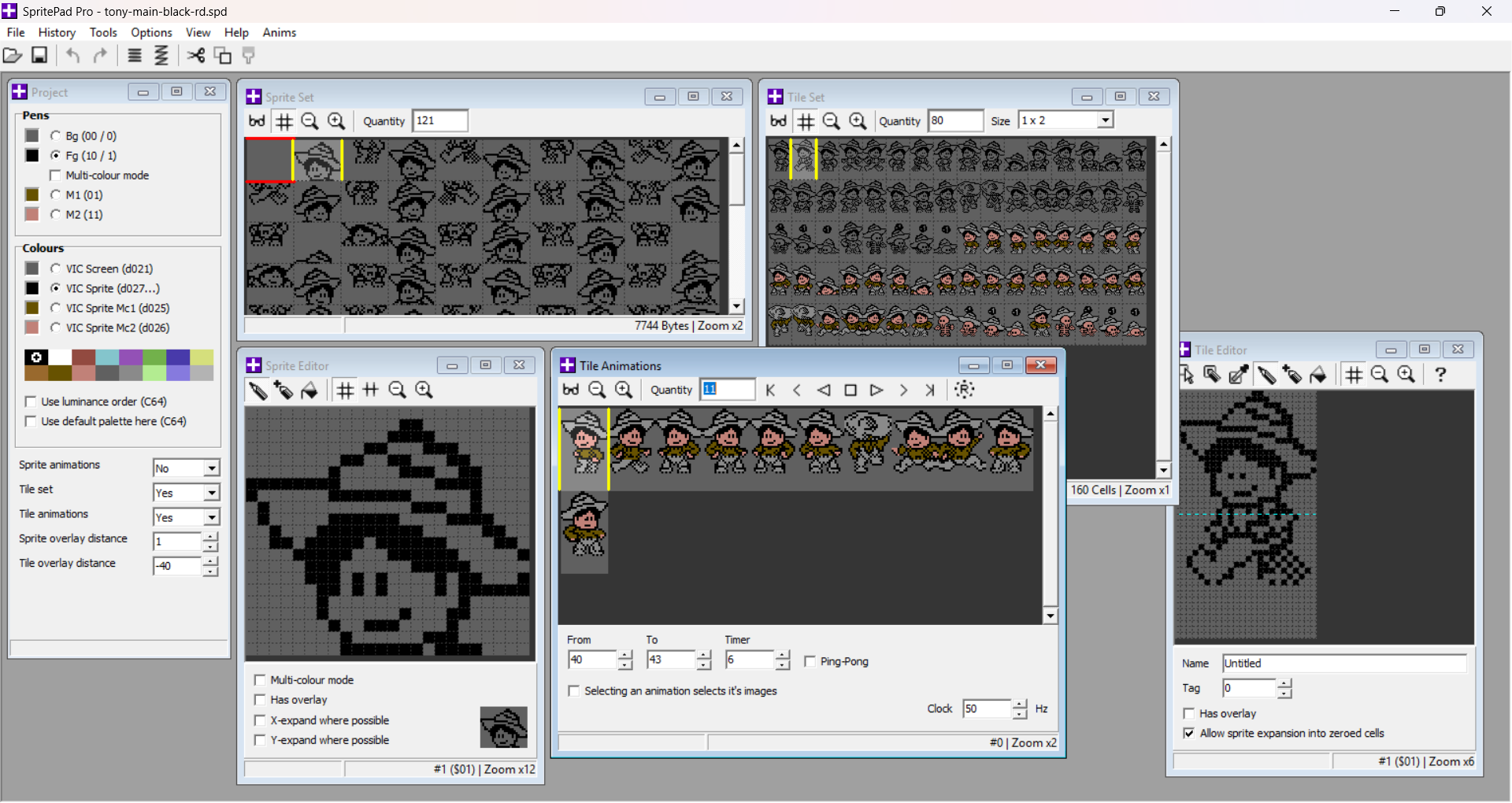Image resolution: width=1512 pixels, height=803 pixels.
Task: Zoom out in Tile Animations toolbar
Action: 598,390
